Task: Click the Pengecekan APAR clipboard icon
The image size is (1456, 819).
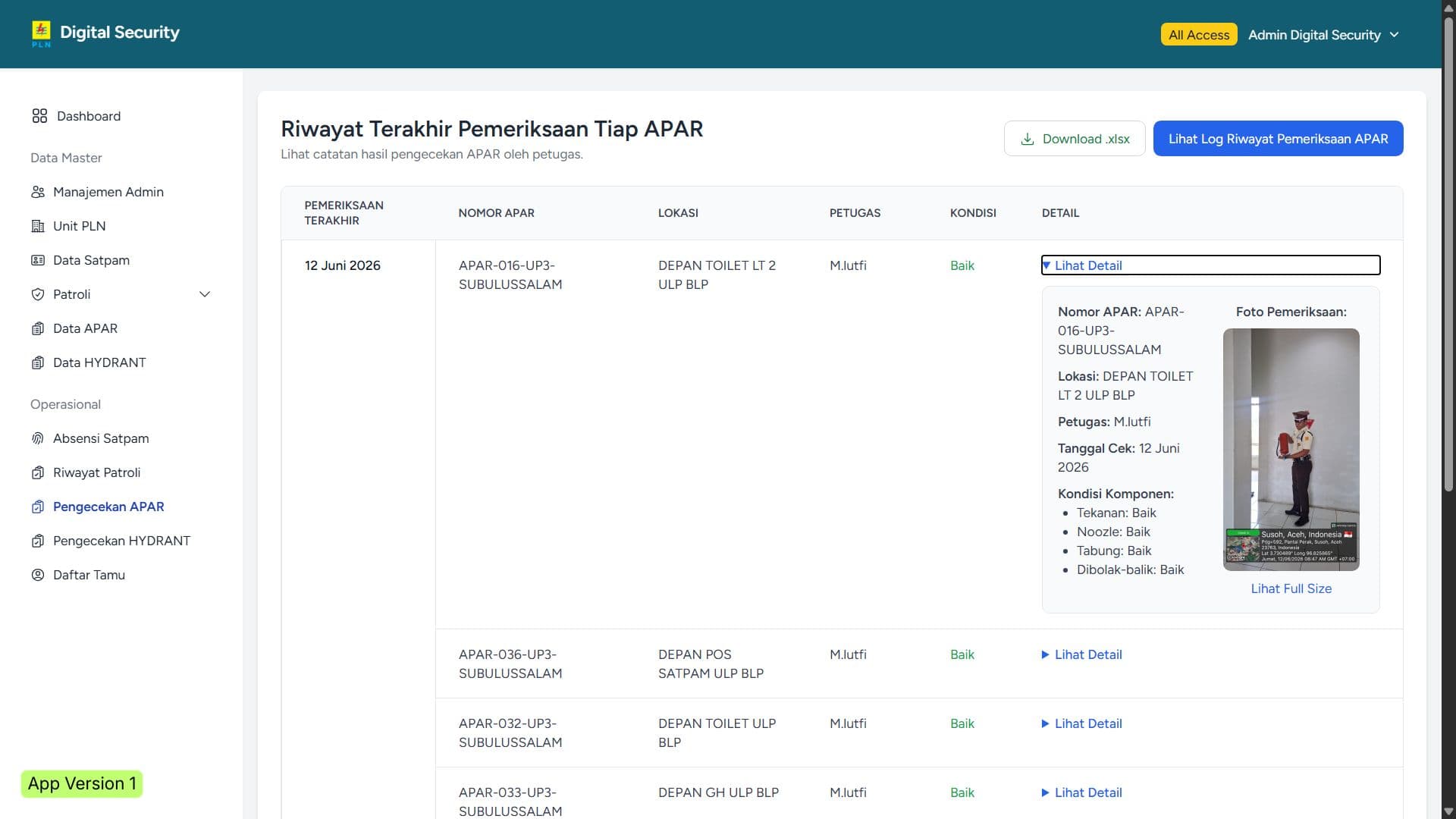Action: 38,507
